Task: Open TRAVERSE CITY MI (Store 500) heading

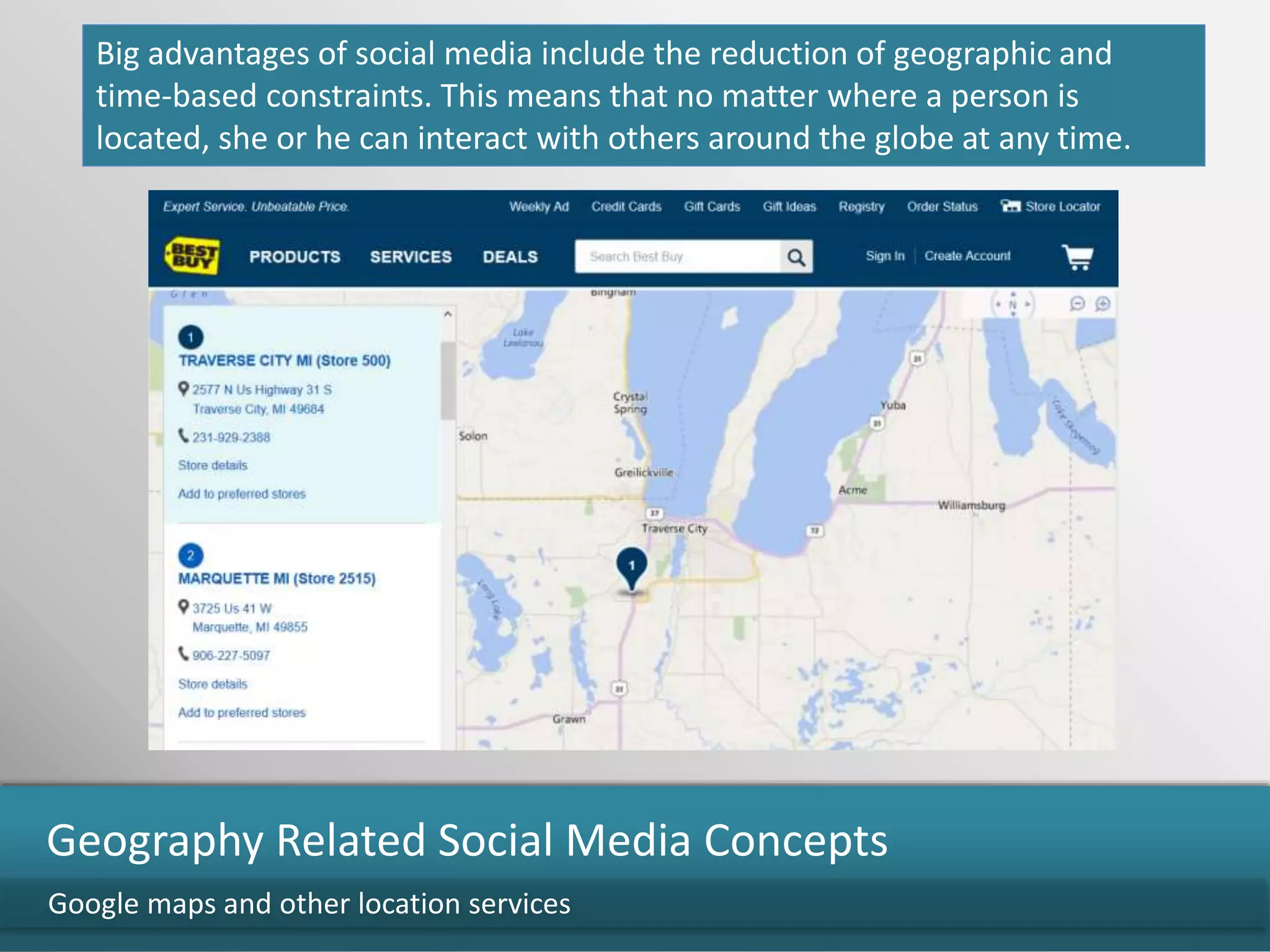Action: click(x=285, y=361)
